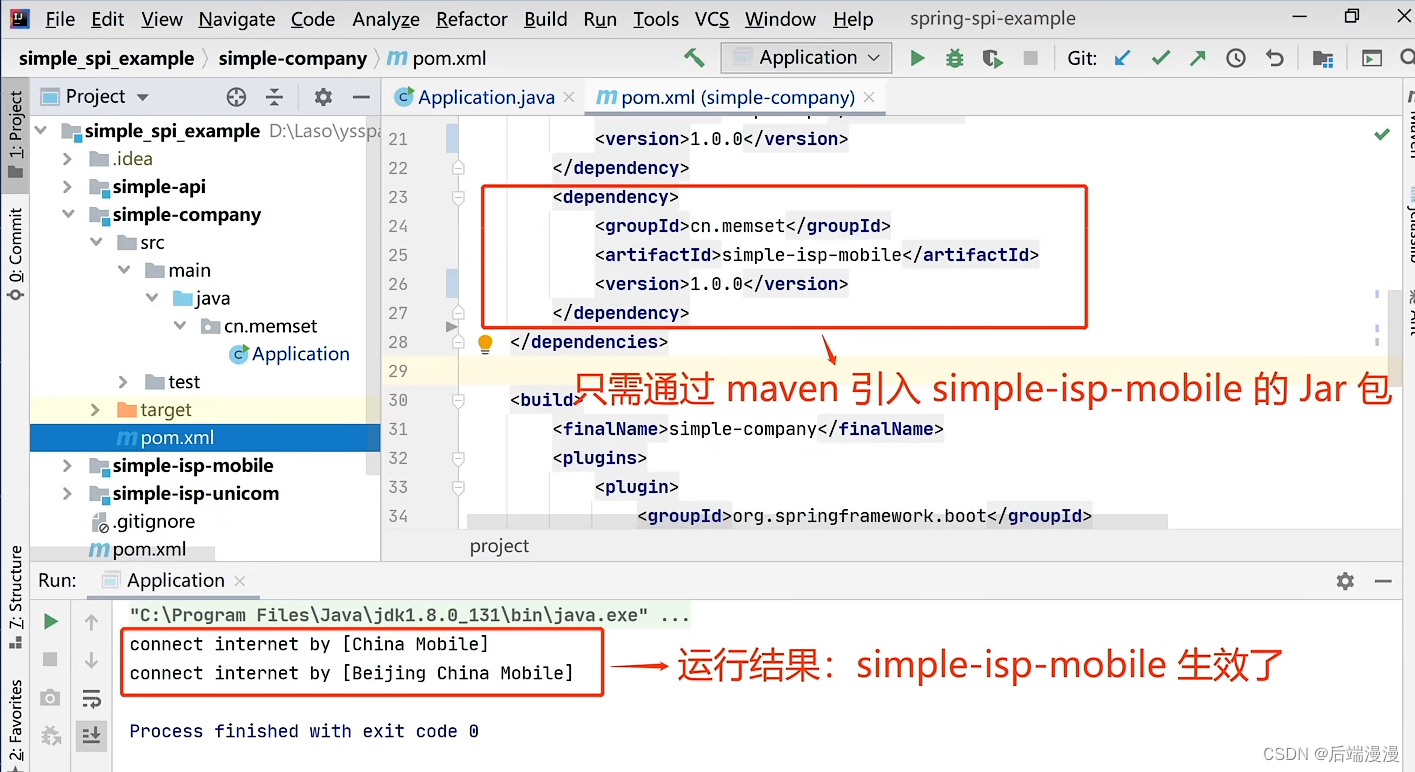Click green inspection checkmark in editor
The height and width of the screenshot is (772, 1415).
point(1382,134)
